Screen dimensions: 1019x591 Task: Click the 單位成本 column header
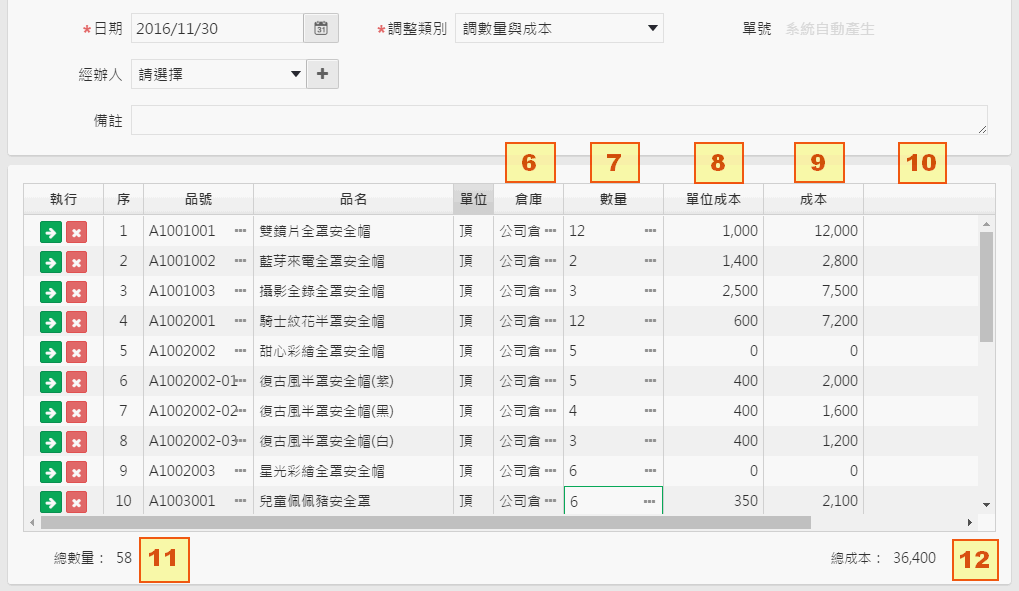[x=714, y=200]
